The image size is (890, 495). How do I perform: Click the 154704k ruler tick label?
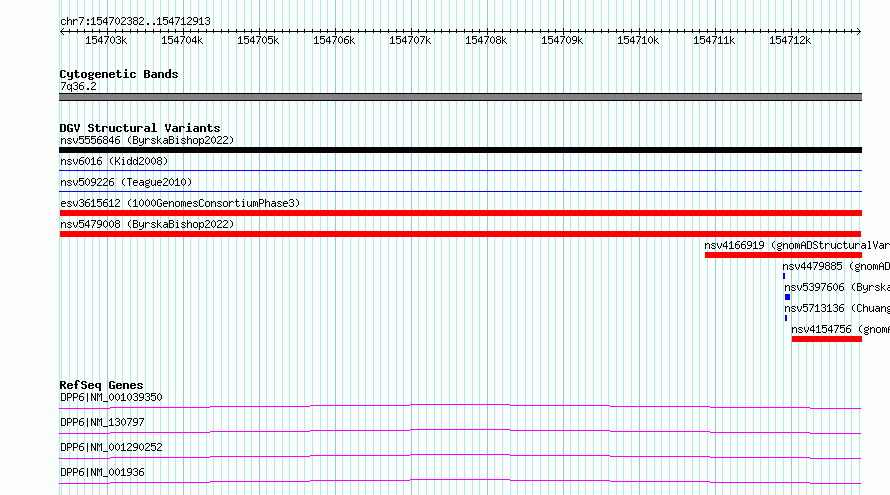click(182, 40)
